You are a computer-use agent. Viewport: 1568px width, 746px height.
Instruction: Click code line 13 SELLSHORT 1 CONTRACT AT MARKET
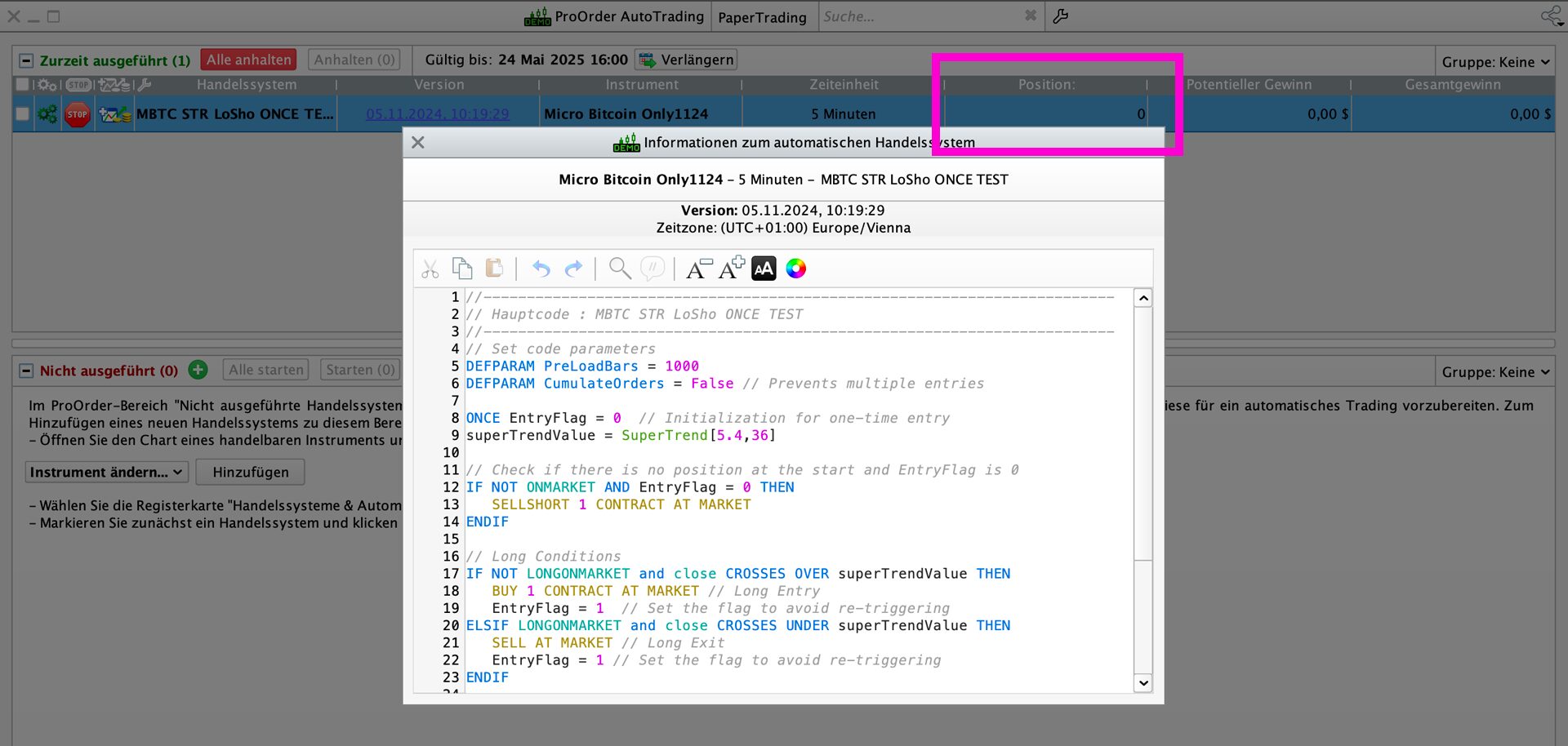[621, 504]
